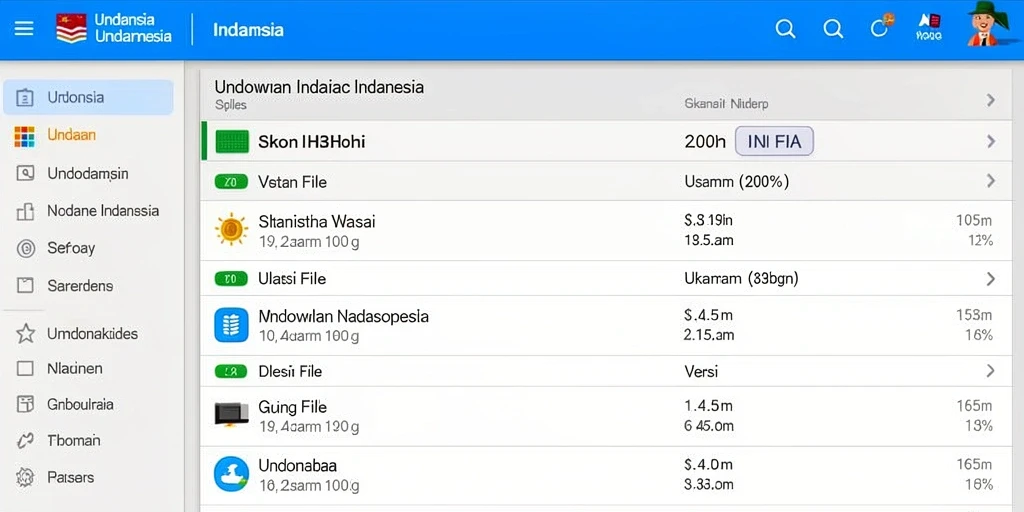The height and width of the screenshot is (512, 1024).
Task: Click the link icon beside Tboman
Action: point(25,441)
